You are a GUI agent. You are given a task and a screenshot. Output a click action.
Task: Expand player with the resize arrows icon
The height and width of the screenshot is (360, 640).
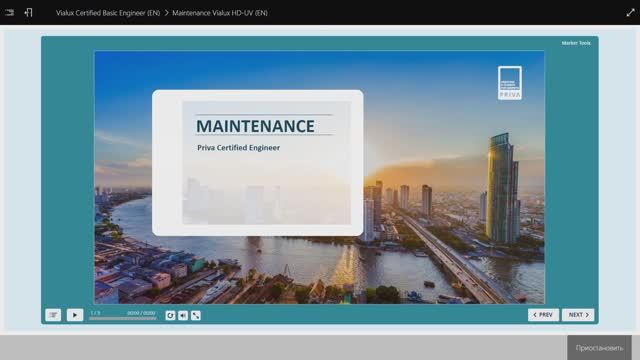[x=196, y=315]
